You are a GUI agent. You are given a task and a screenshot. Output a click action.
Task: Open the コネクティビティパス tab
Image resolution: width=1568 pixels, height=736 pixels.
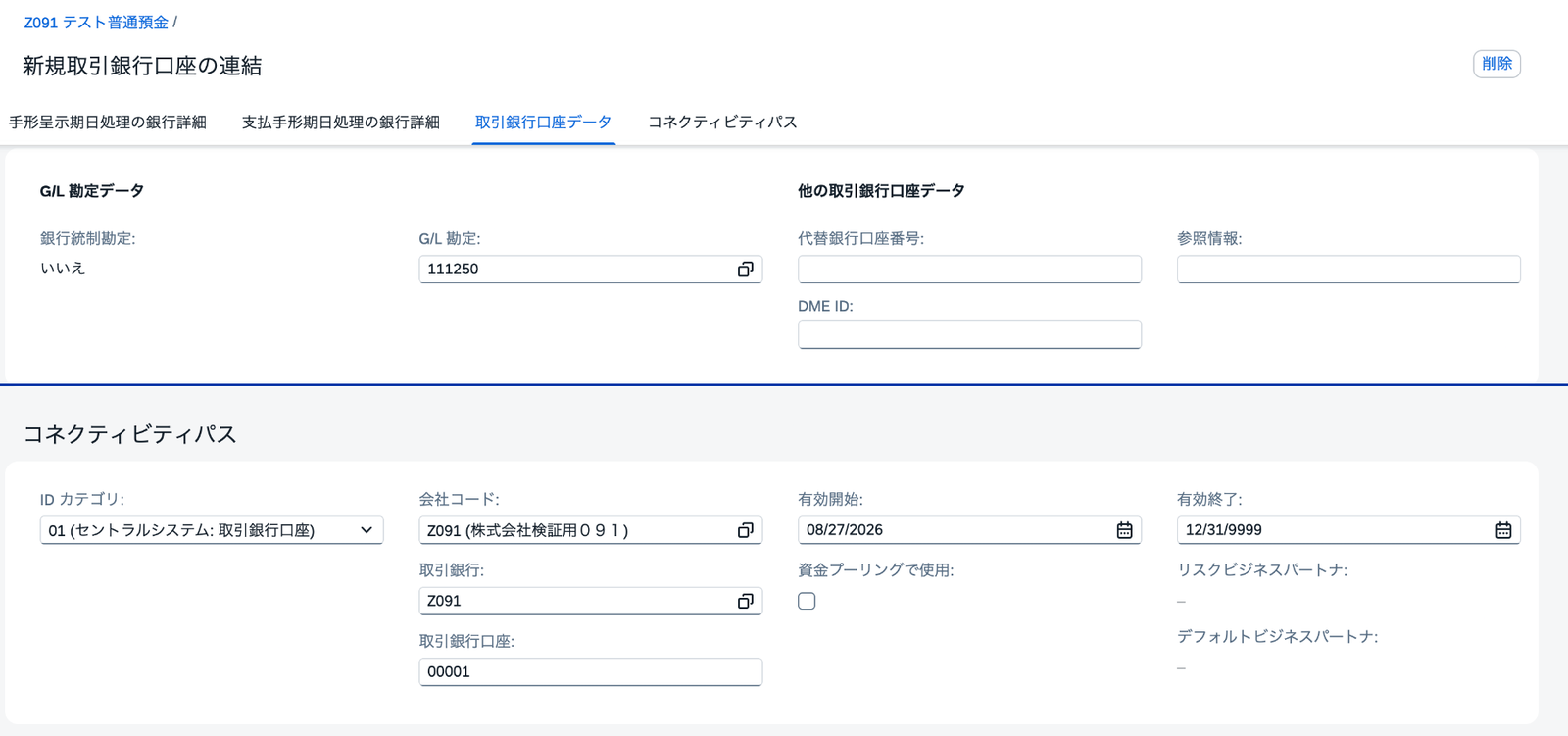722,123
